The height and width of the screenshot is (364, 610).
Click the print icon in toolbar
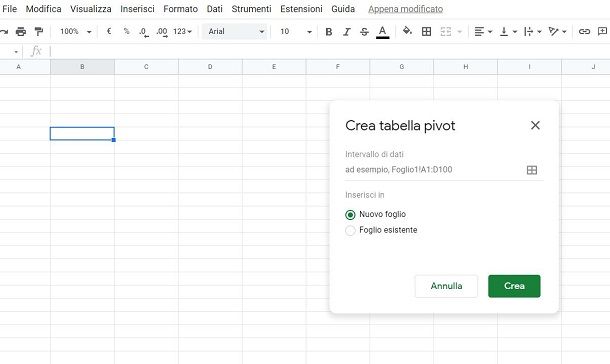point(21,32)
